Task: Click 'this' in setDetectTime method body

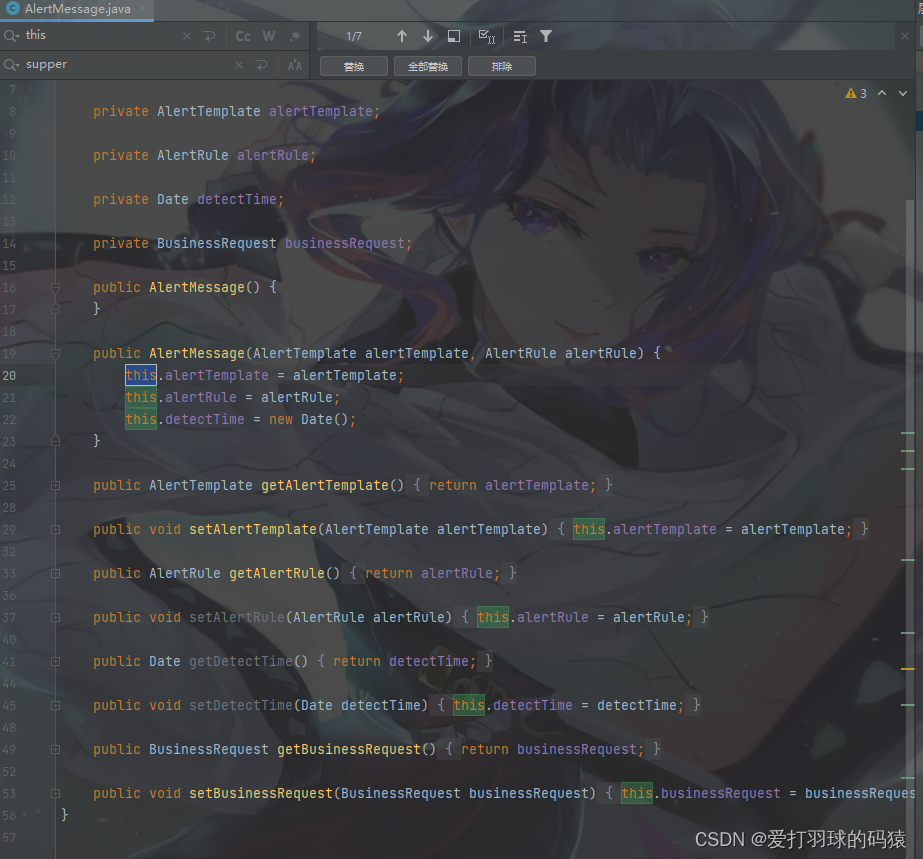Action: 469,705
